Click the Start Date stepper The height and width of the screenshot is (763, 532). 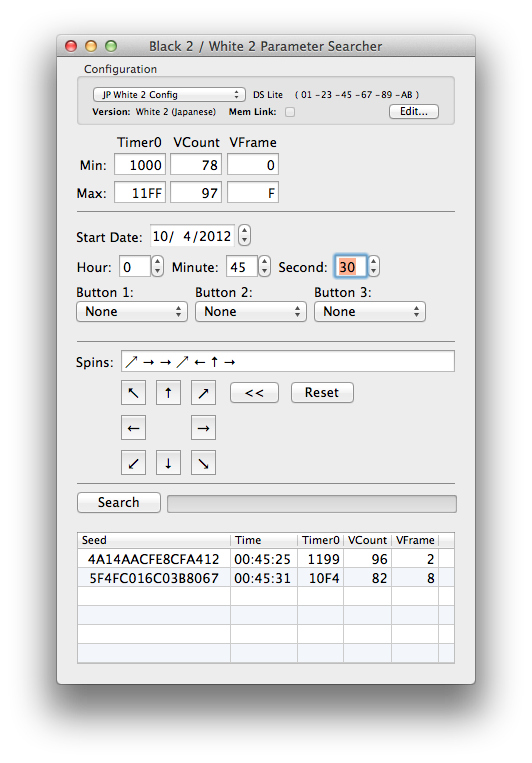[244, 236]
